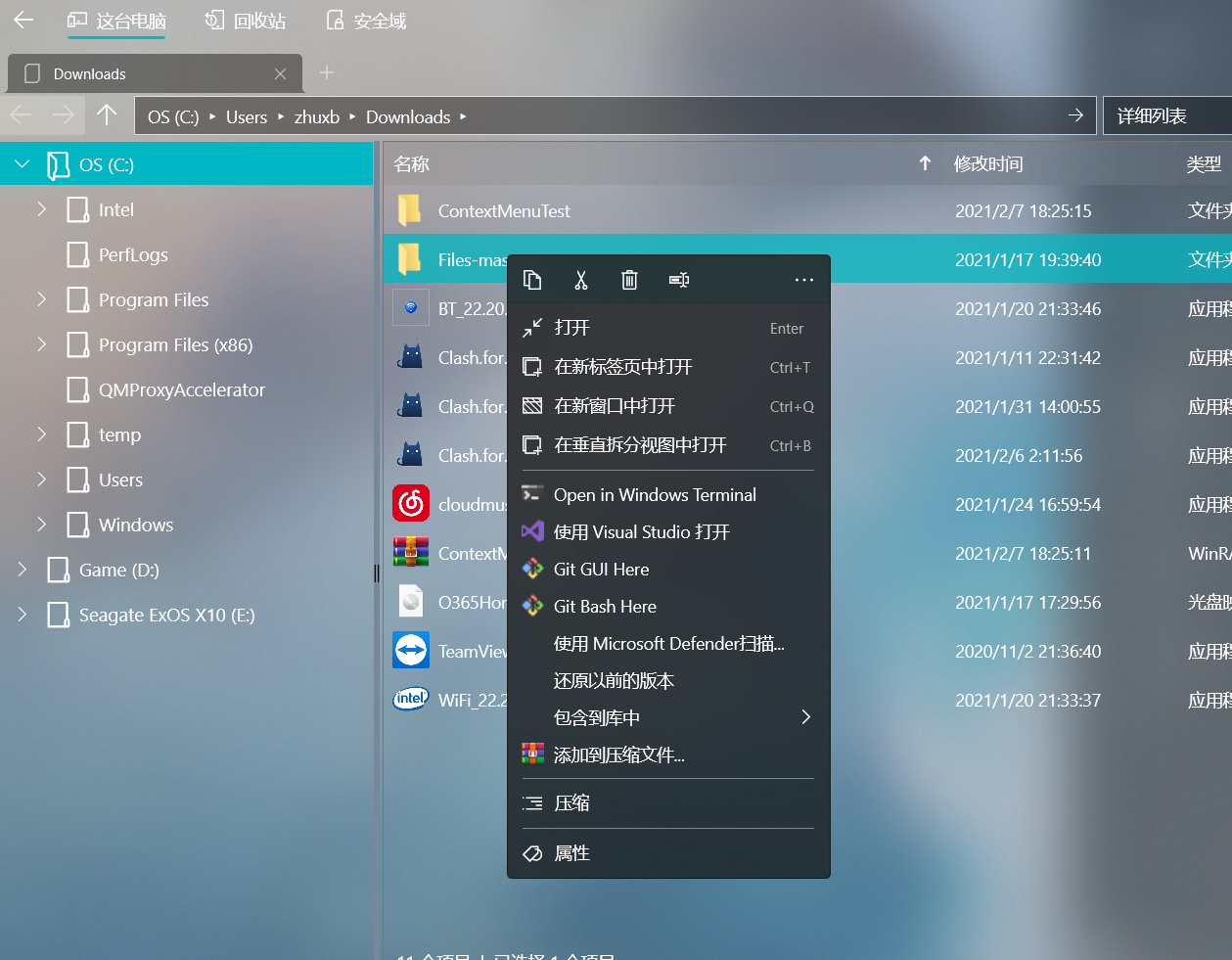The image size is (1232, 960).
Task: Open the Recycle Bin from the top navigation
Action: tap(244, 20)
